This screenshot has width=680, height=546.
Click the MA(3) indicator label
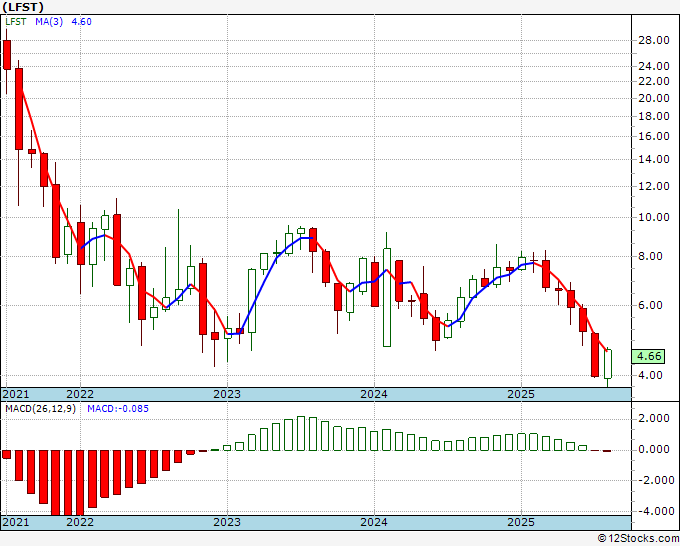point(49,22)
